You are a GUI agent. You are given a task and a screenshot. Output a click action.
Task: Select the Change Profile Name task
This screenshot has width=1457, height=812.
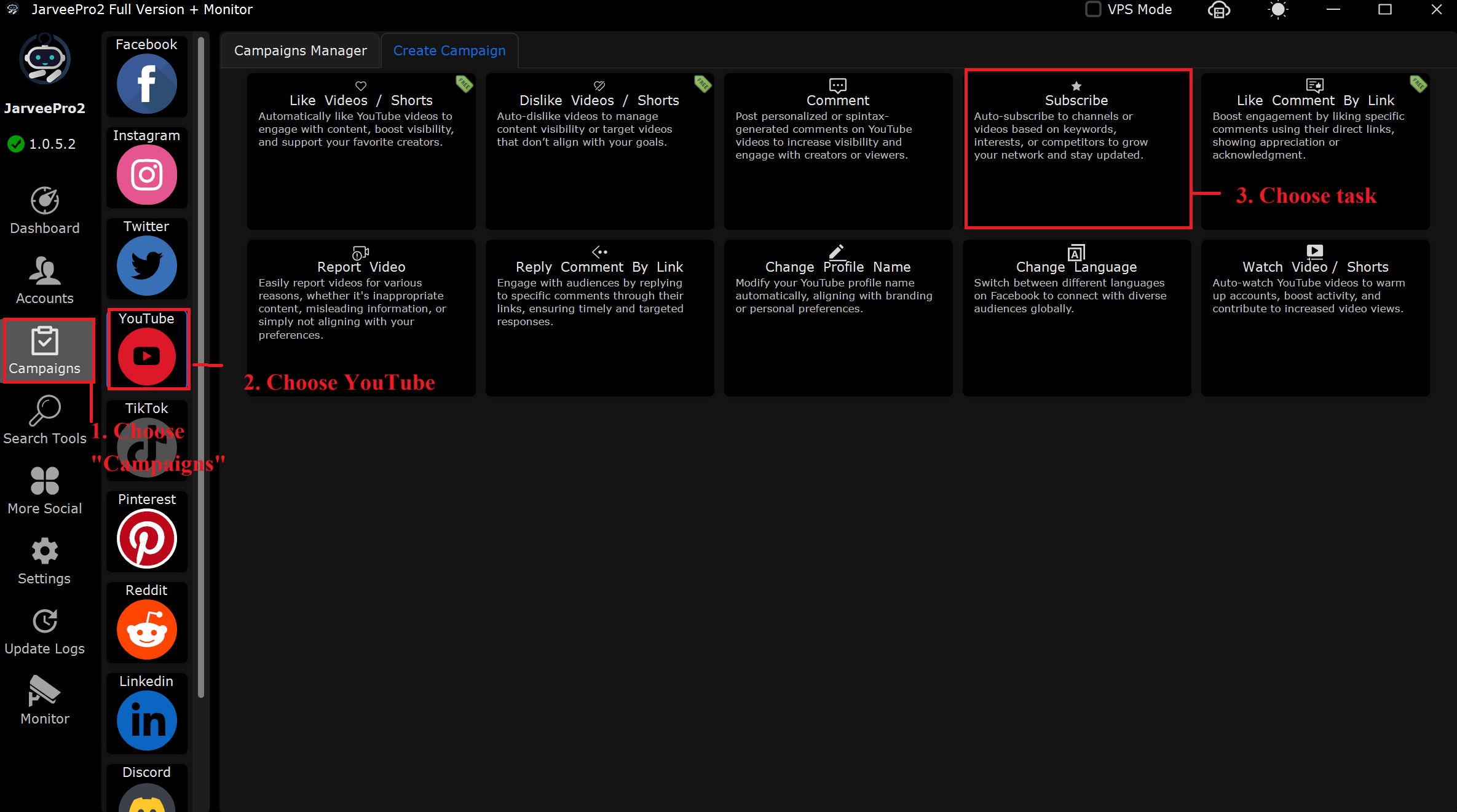[x=839, y=318]
